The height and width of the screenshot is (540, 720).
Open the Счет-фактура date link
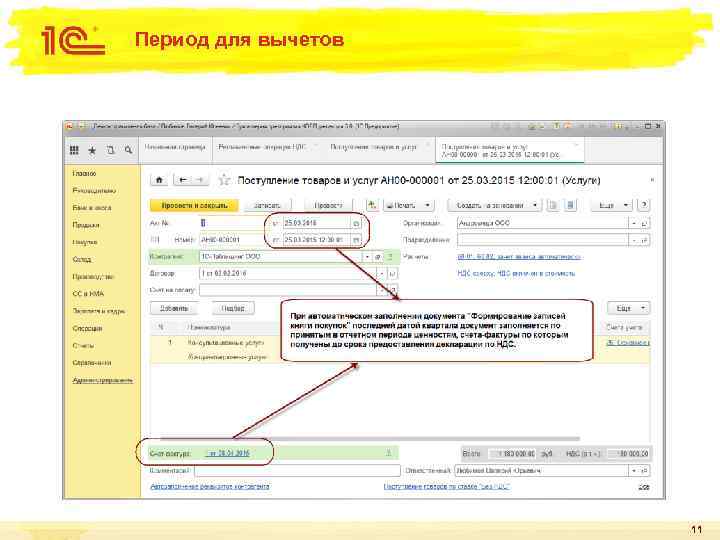tap(228, 454)
